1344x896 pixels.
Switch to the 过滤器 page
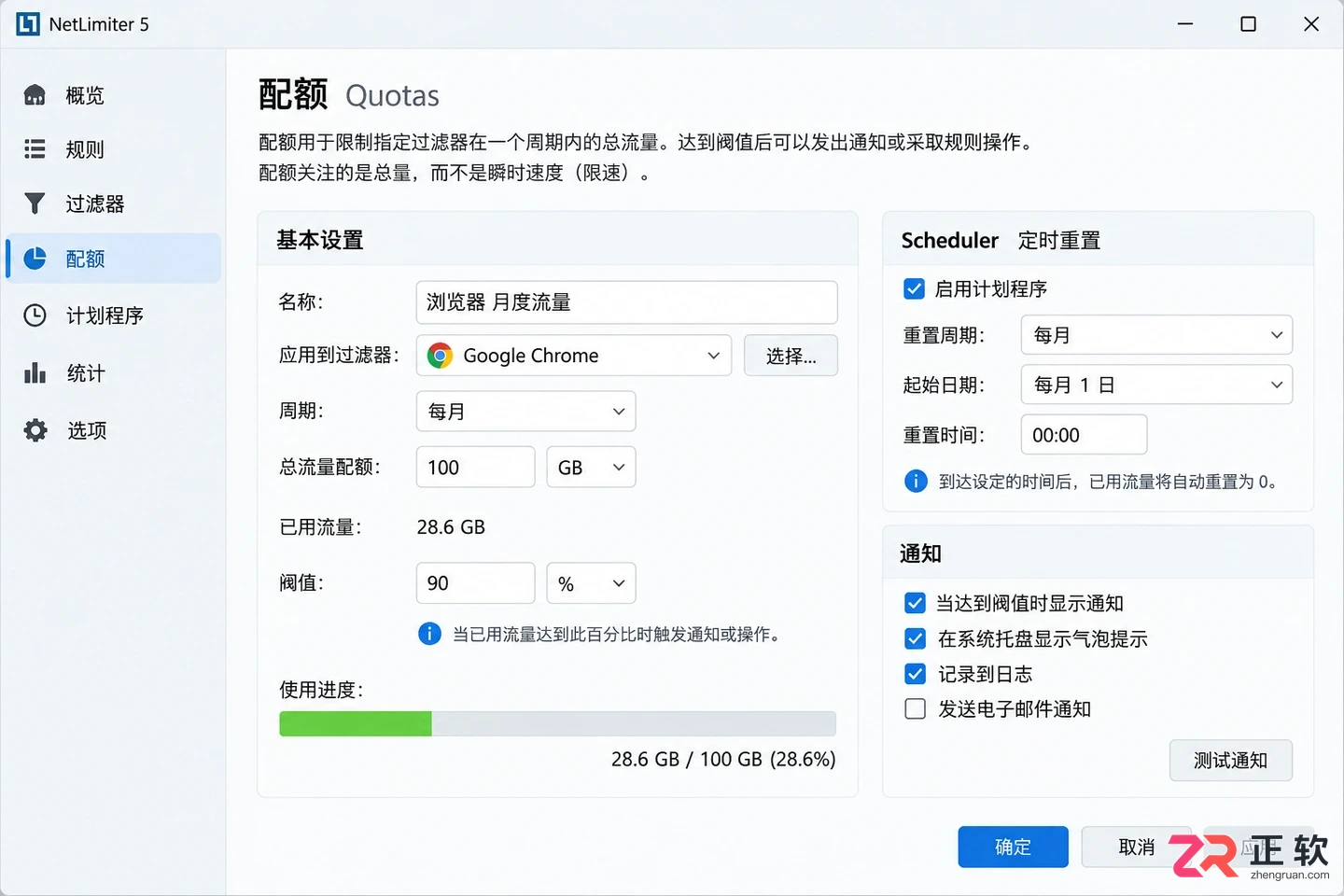114,203
